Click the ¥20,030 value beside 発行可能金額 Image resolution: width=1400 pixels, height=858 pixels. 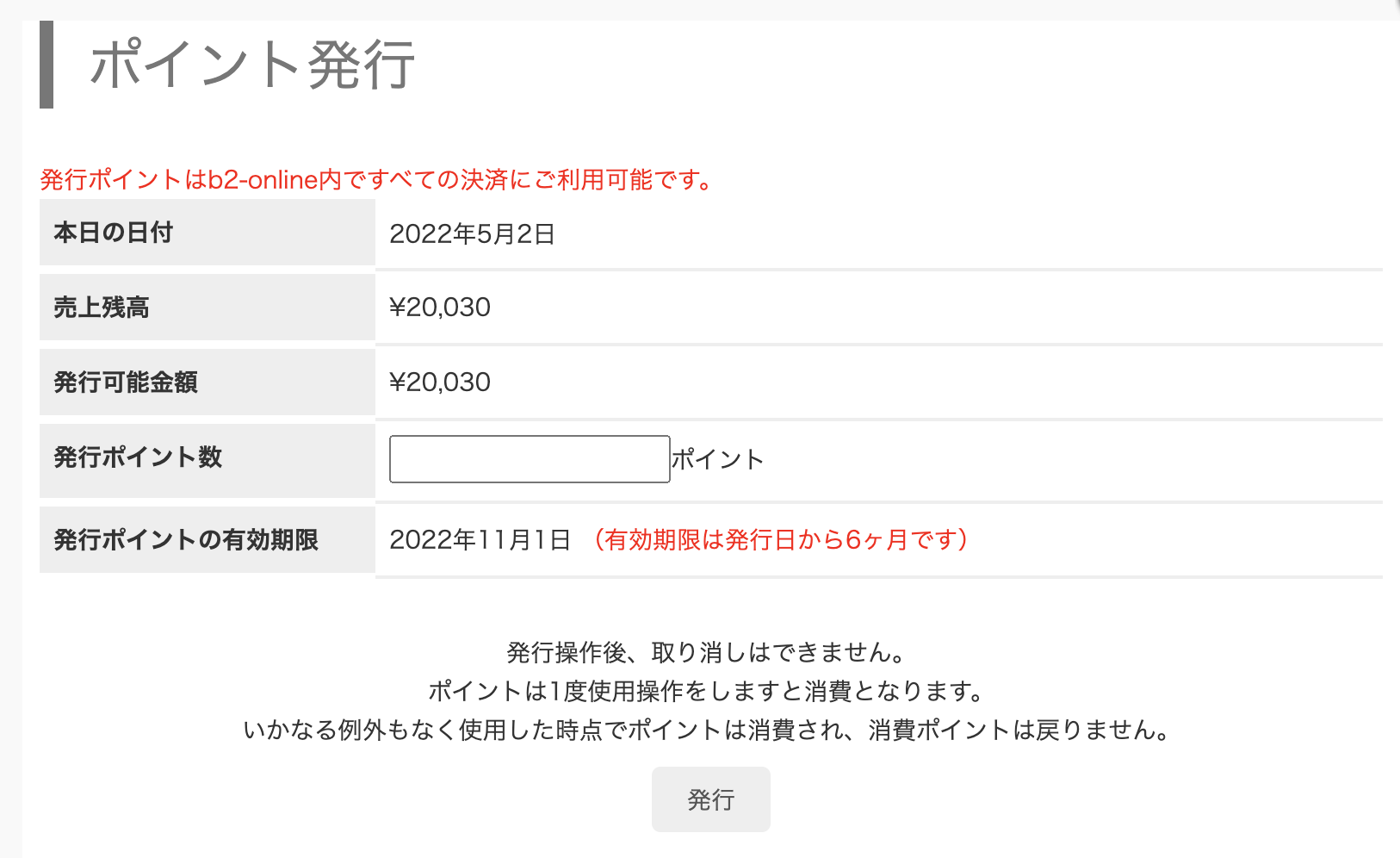(x=440, y=382)
